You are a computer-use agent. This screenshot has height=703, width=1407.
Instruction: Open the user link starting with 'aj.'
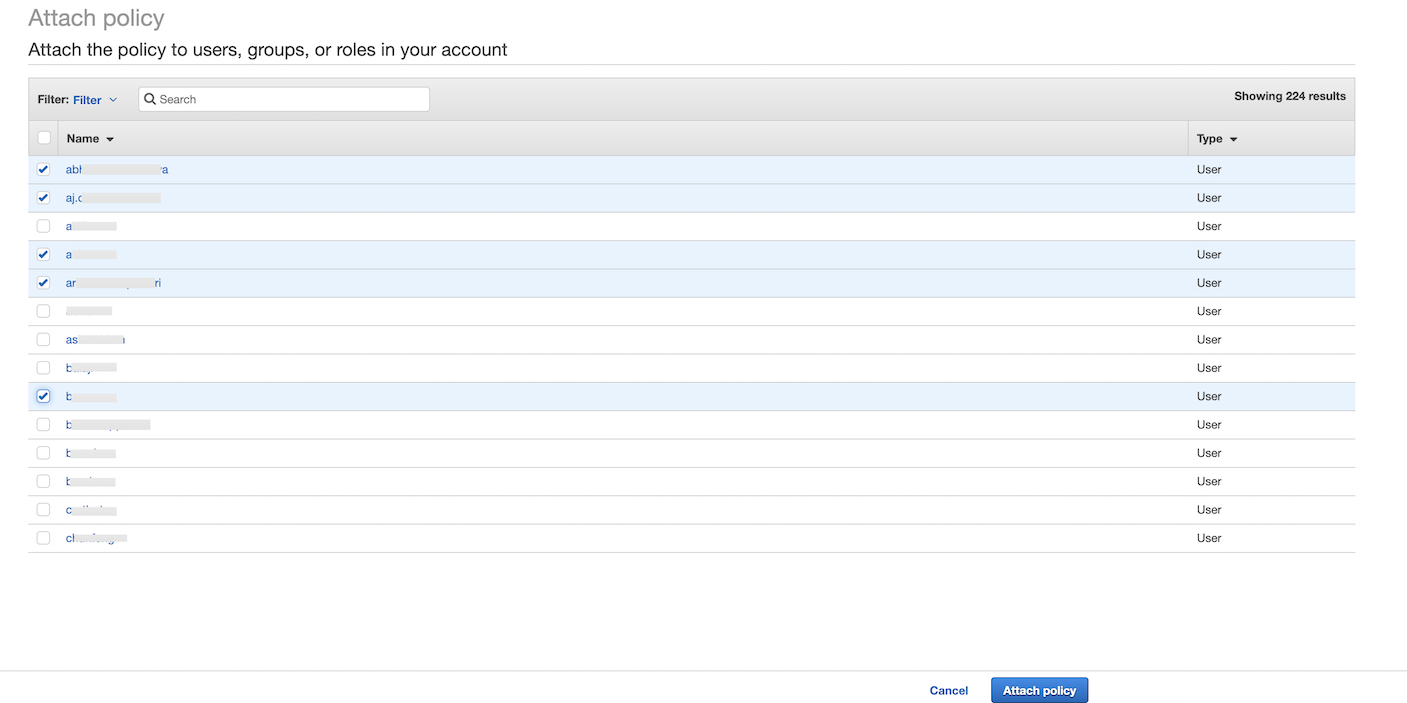[112, 198]
